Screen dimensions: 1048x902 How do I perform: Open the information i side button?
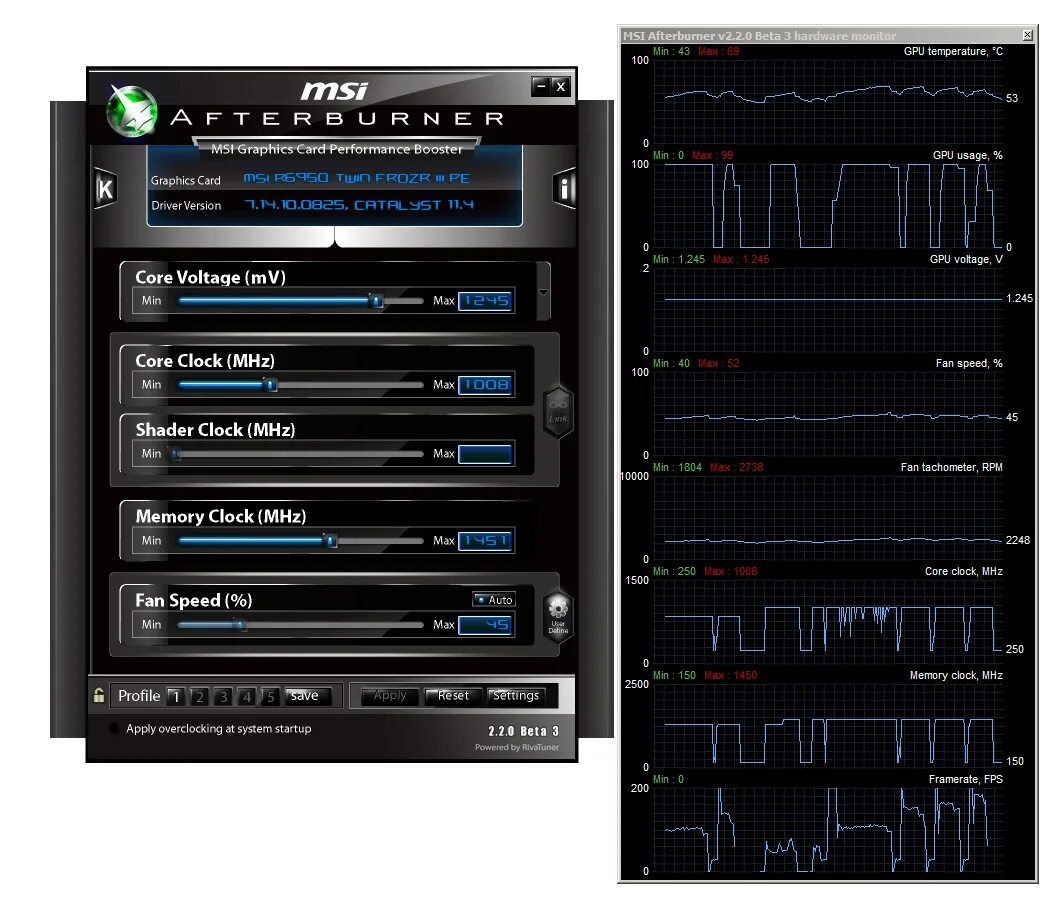click(x=564, y=188)
